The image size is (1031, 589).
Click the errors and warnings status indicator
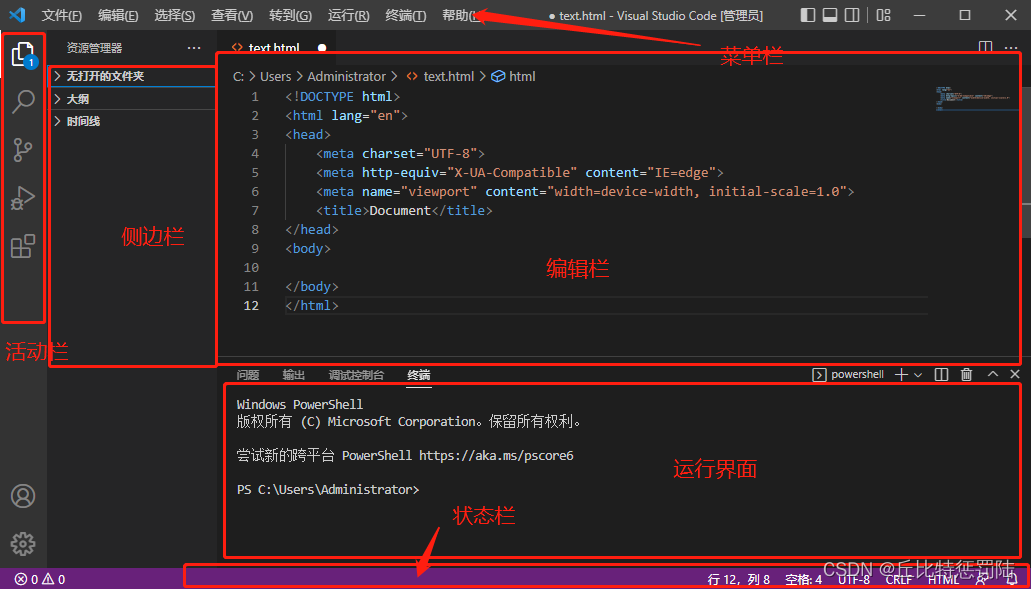[40, 579]
